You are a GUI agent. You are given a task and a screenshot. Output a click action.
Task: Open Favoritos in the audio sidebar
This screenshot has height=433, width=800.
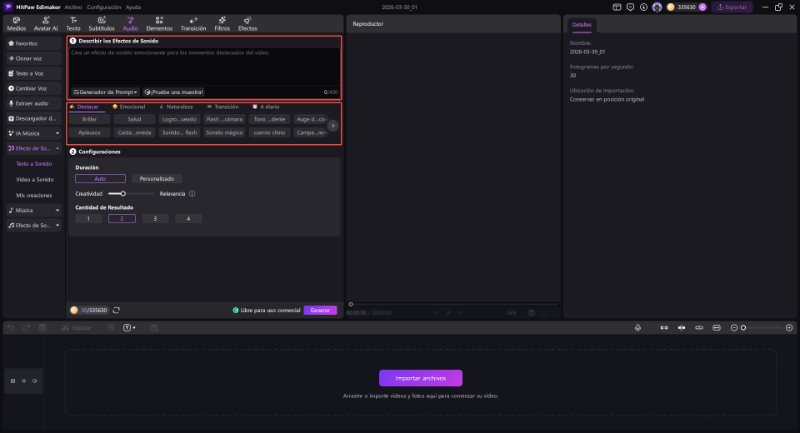tap(34, 44)
